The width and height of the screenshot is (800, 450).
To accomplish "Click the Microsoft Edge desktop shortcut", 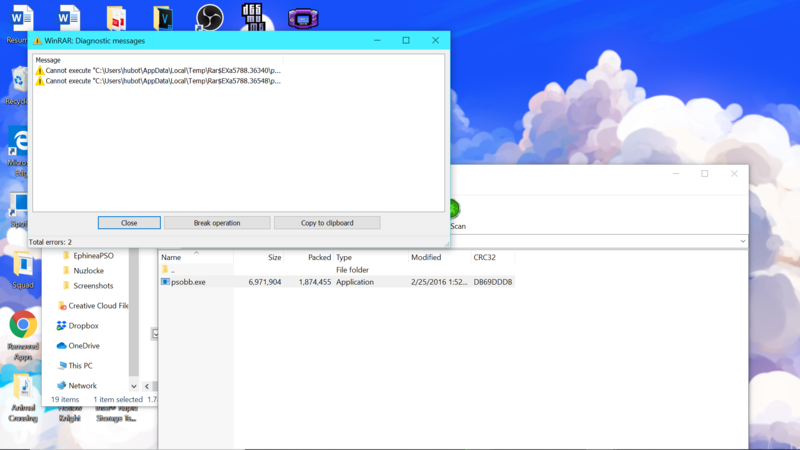I will [x=18, y=143].
